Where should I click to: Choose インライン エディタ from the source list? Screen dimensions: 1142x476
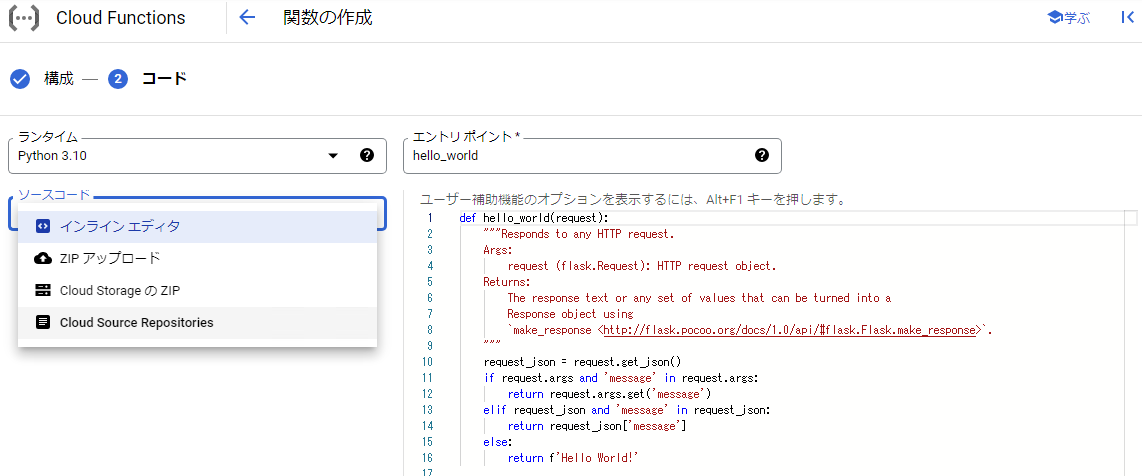pos(197,226)
